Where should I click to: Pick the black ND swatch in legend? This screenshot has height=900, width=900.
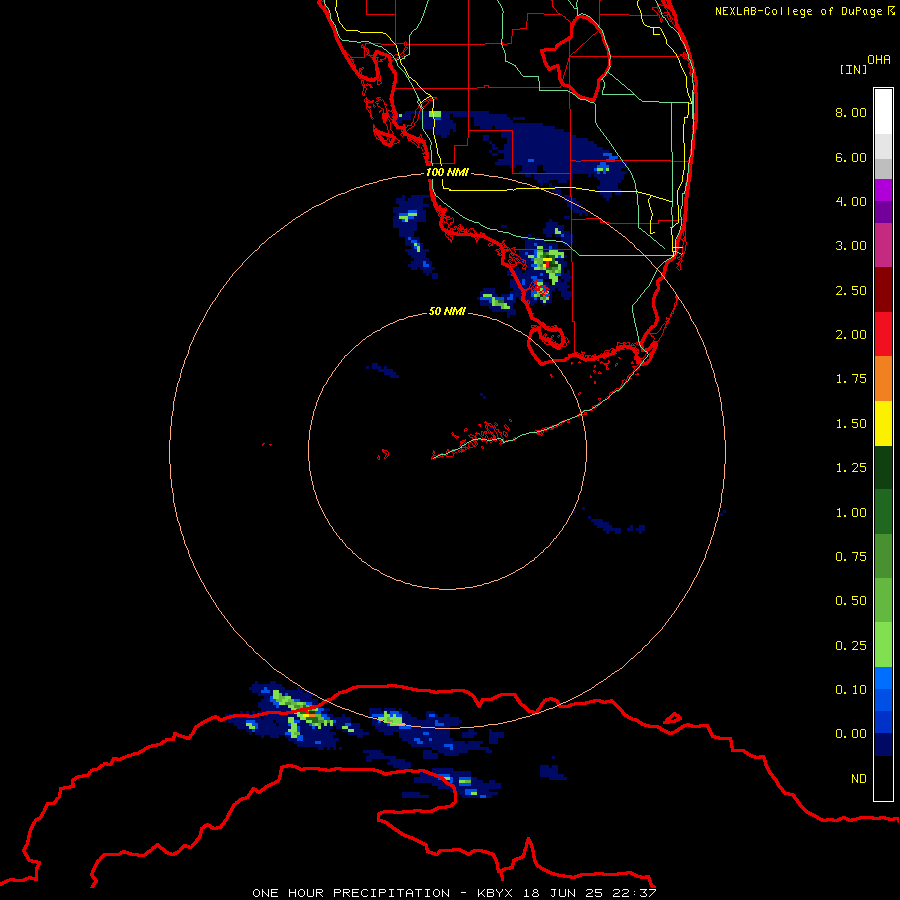pos(883,778)
